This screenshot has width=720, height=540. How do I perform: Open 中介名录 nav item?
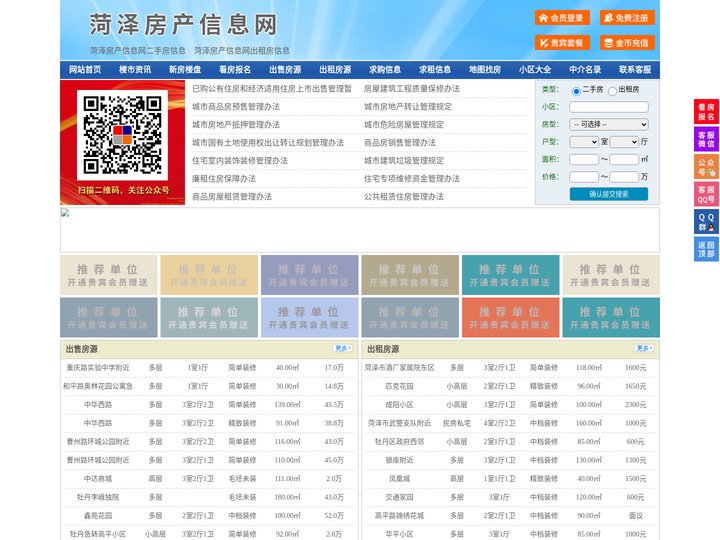click(585, 70)
